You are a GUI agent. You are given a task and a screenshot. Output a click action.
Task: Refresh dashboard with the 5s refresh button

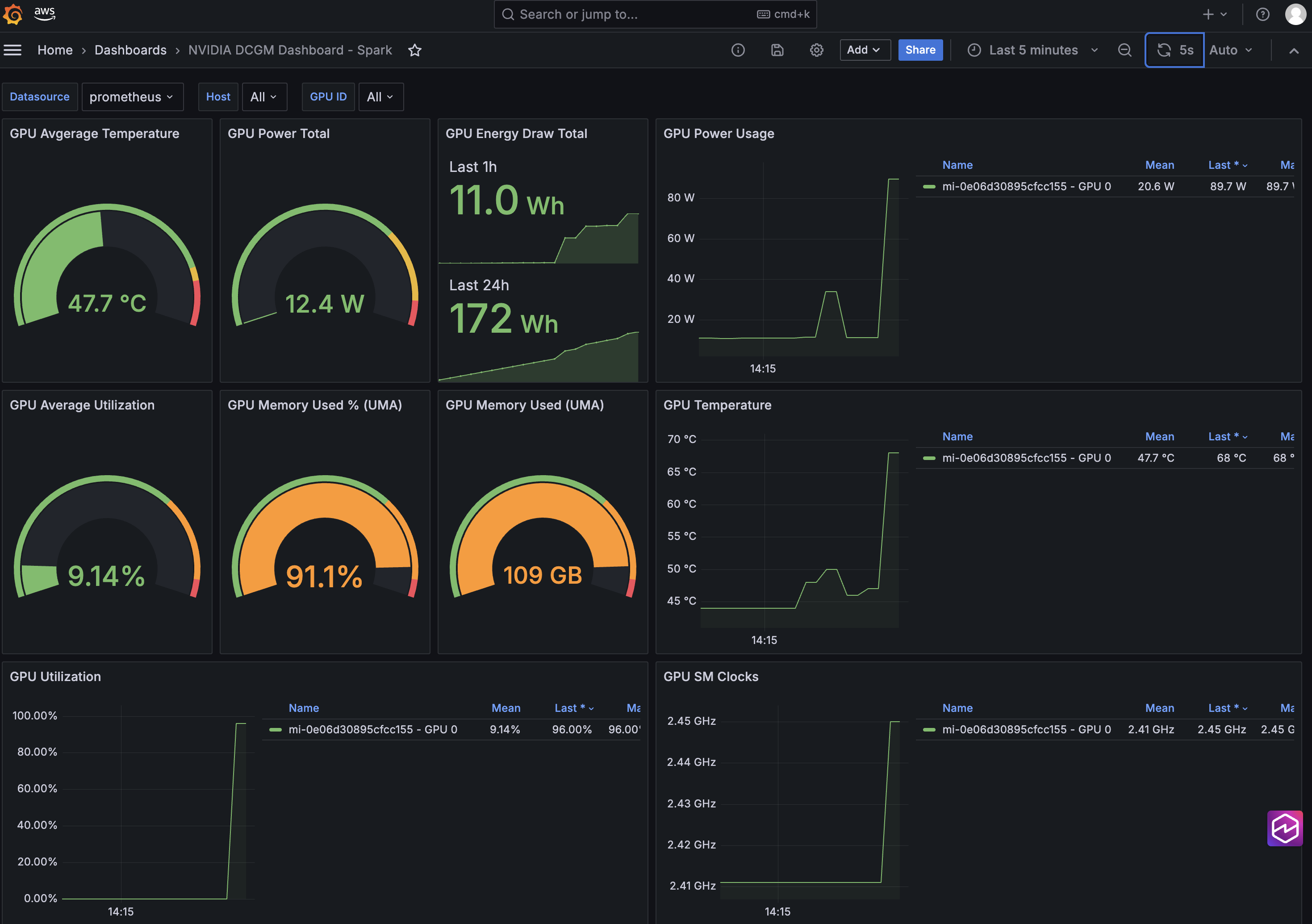click(1174, 50)
